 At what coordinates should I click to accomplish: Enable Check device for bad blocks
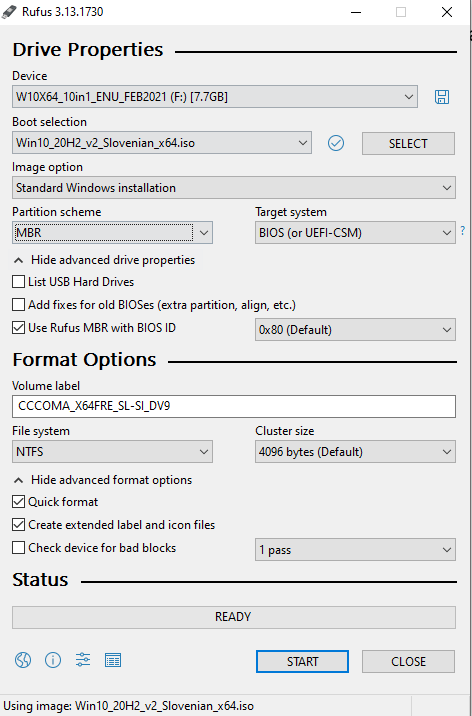[x=18, y=548]
